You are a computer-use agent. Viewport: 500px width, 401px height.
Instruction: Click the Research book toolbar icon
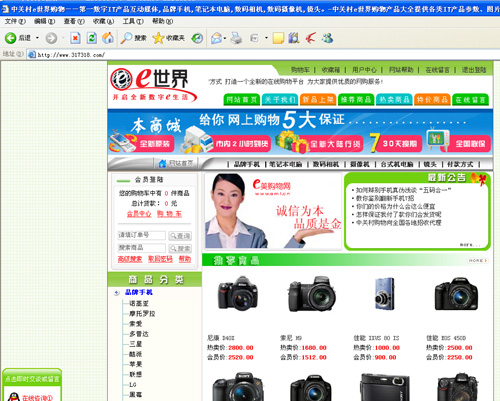(294, 38)
